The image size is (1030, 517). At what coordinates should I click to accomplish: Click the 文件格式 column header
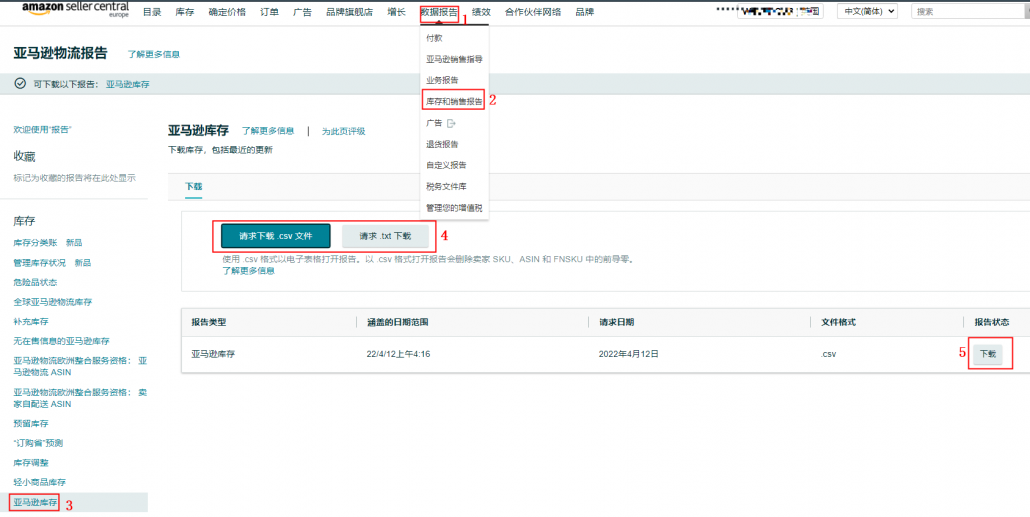pos(838,323)
